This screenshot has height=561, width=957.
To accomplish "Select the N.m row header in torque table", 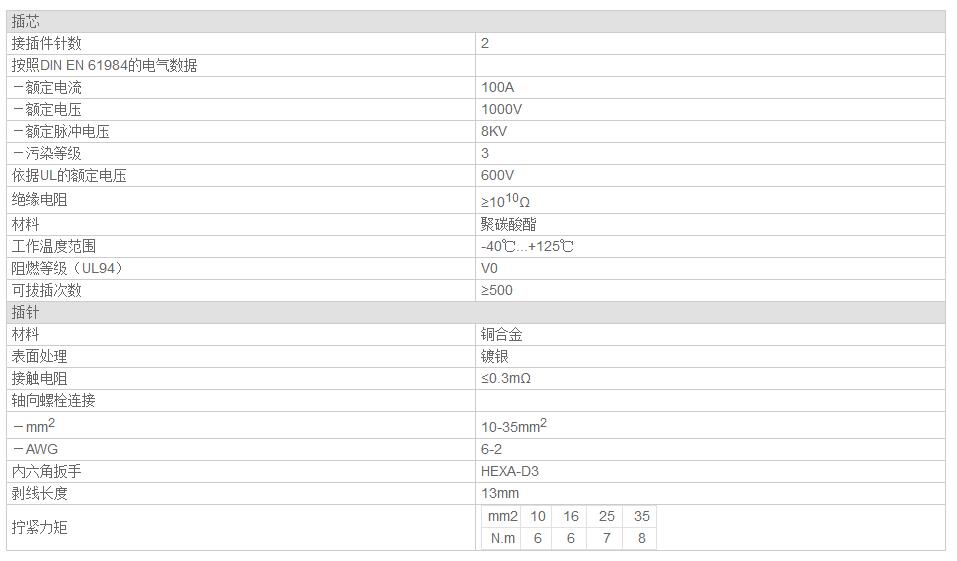I will 502,538.
